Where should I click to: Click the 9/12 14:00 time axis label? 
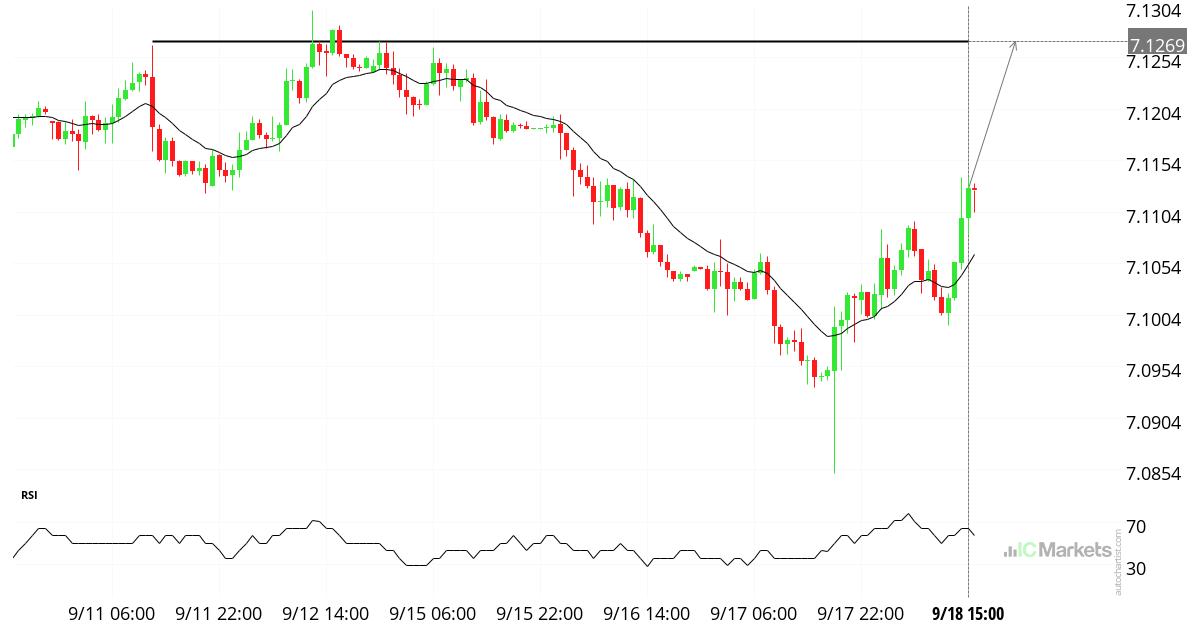pos(326,613)
